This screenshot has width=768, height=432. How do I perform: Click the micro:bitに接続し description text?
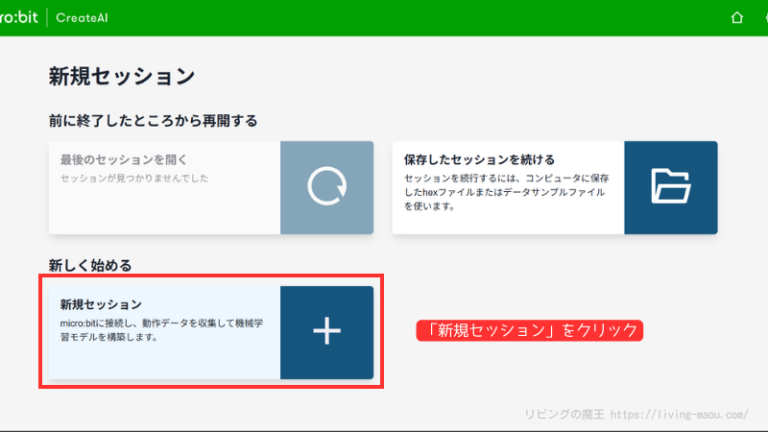tap(158, 330)
